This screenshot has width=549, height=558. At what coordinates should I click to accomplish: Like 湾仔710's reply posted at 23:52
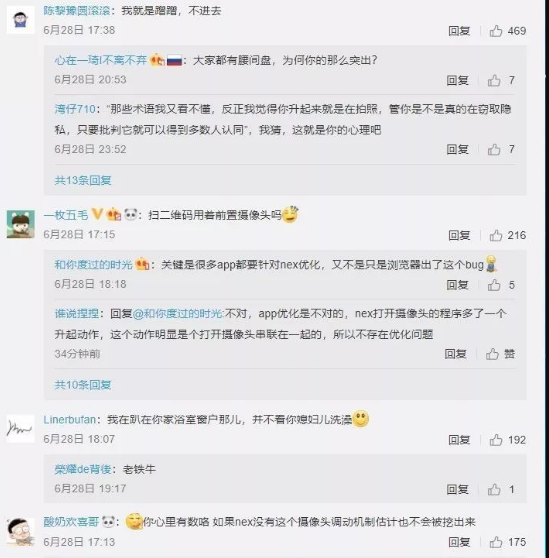click(x=494, y=149)
